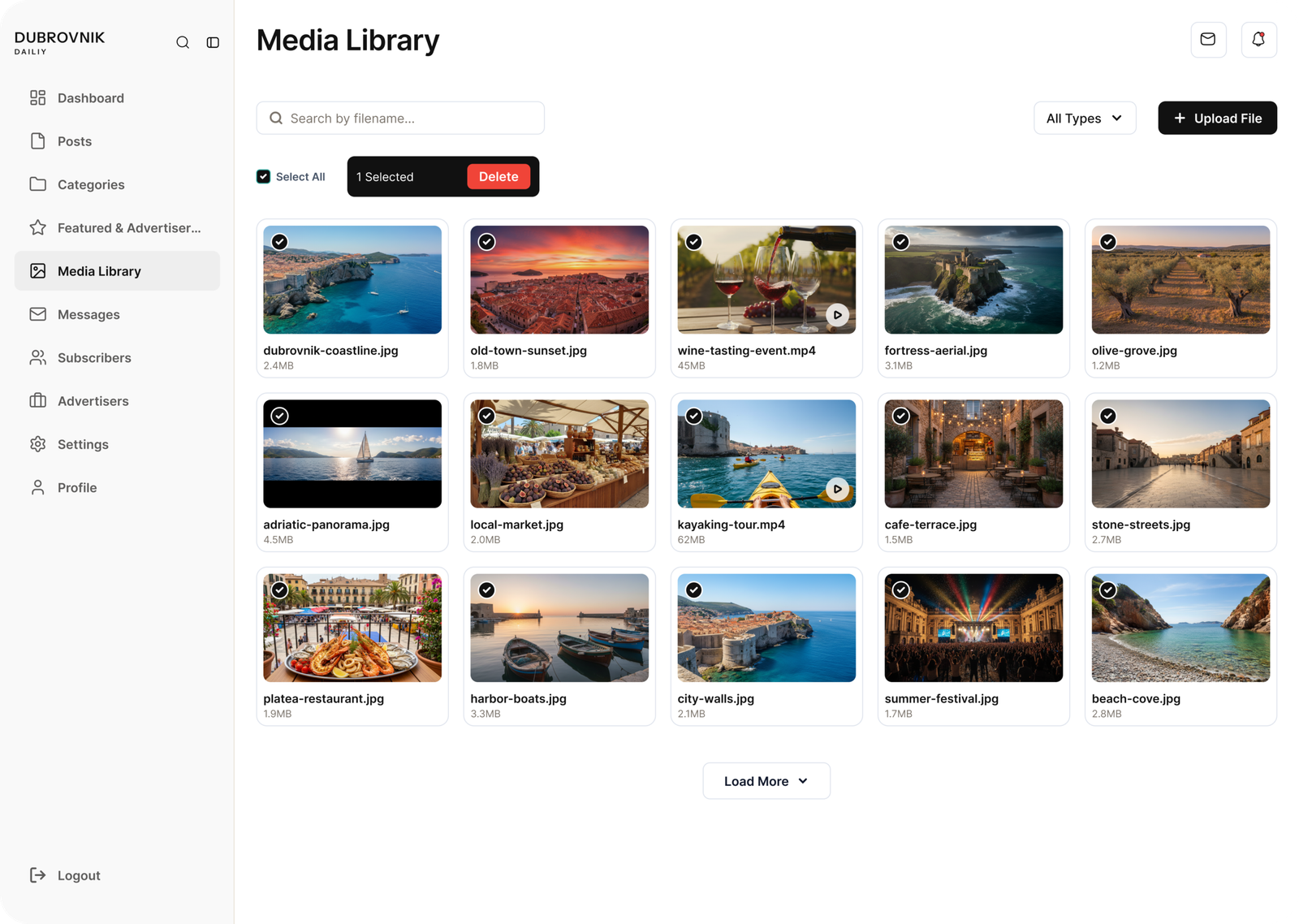Toggle selection on fortress-aerial.jpg
Screen dimensions: 1299x924
900,242
